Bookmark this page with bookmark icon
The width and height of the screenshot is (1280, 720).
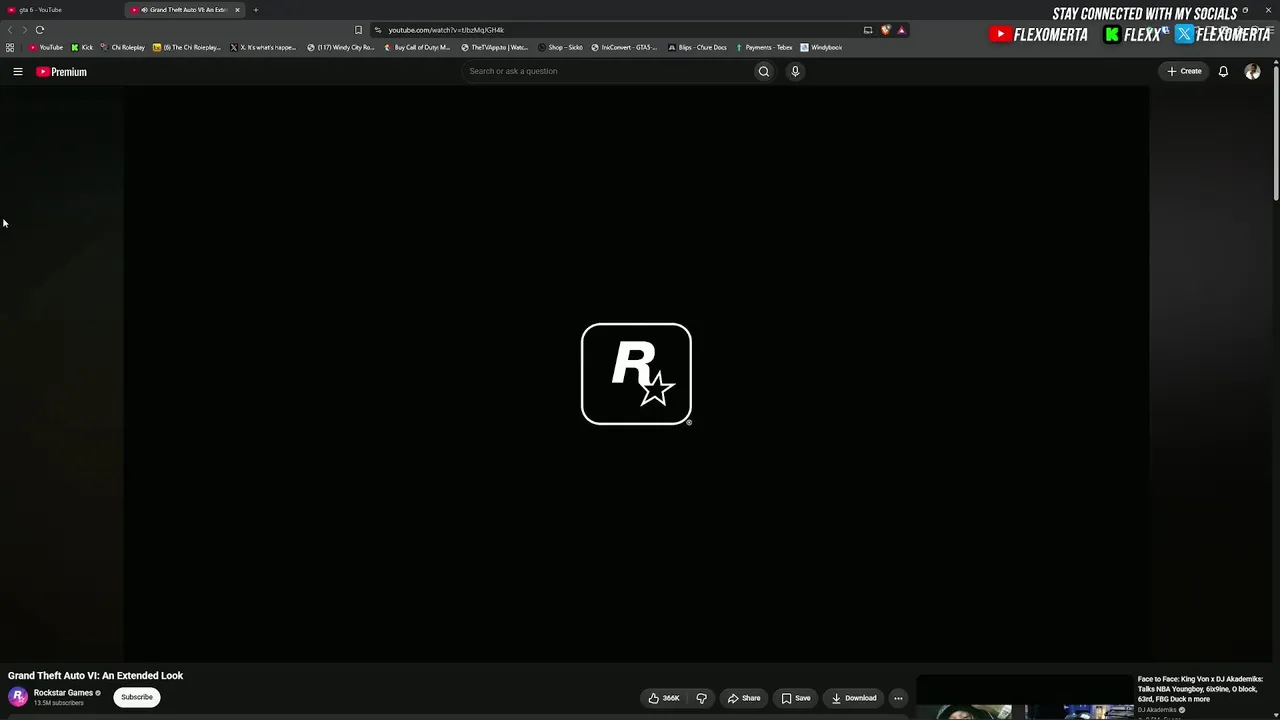358,30
